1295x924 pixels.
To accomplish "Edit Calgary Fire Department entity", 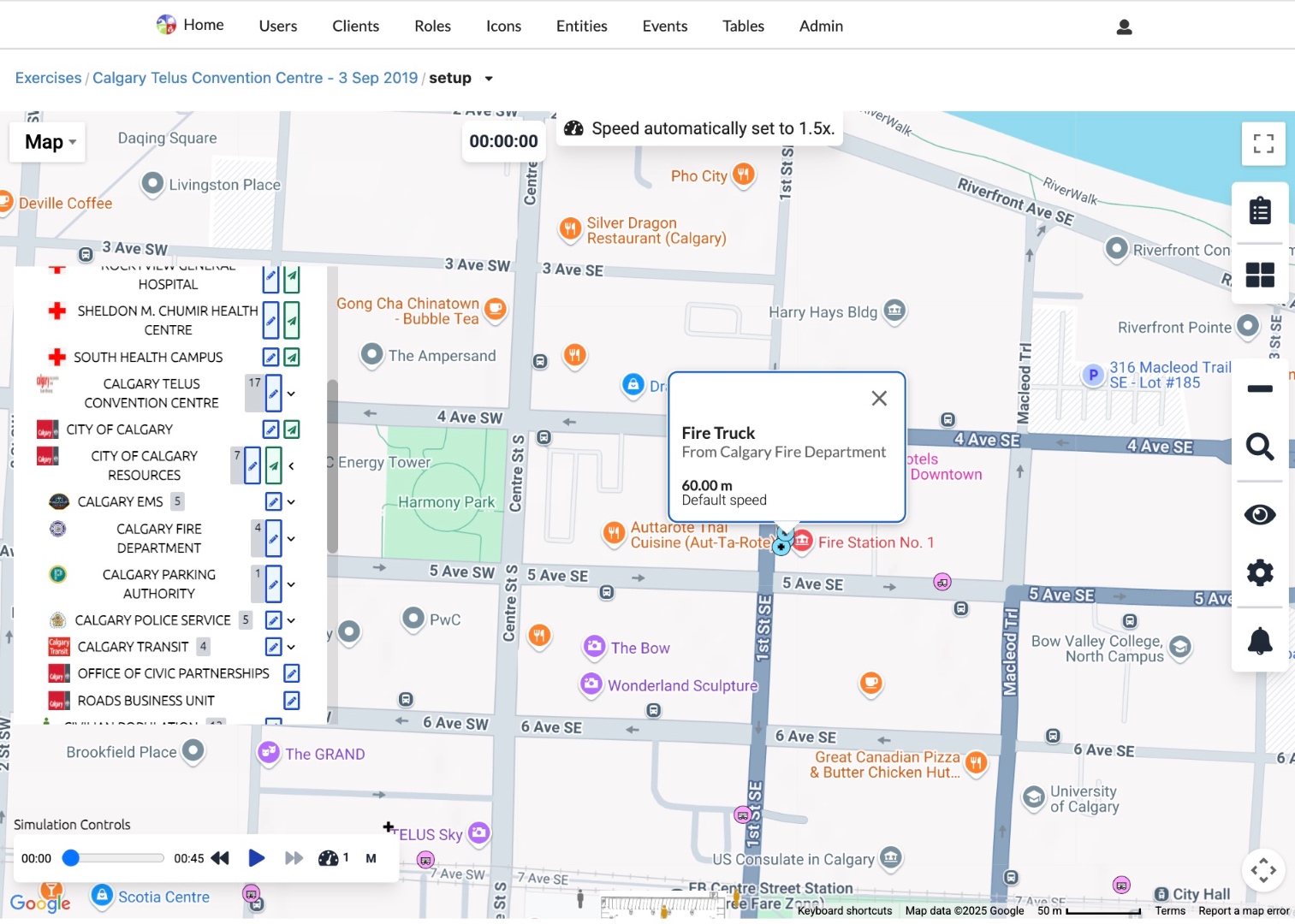I will (273, 538).
